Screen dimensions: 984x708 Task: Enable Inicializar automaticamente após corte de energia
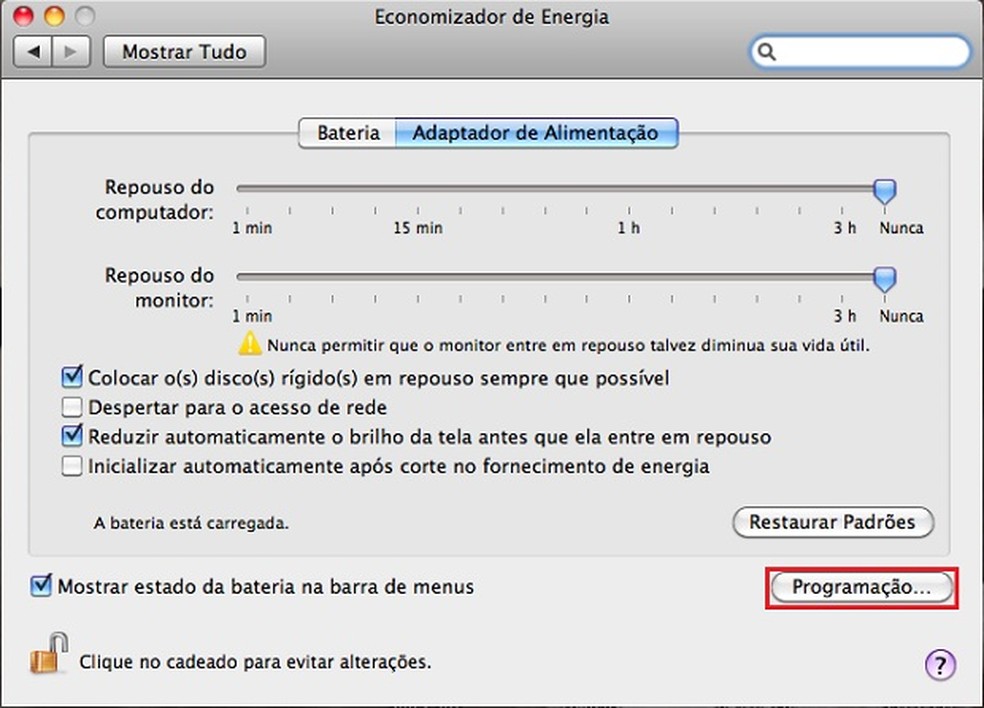point(72,466)
